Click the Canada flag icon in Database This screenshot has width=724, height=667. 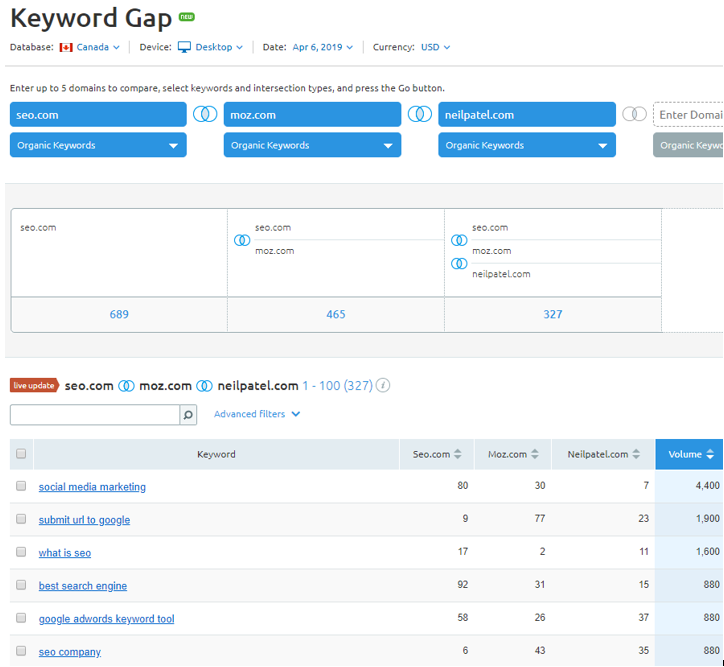66,48
